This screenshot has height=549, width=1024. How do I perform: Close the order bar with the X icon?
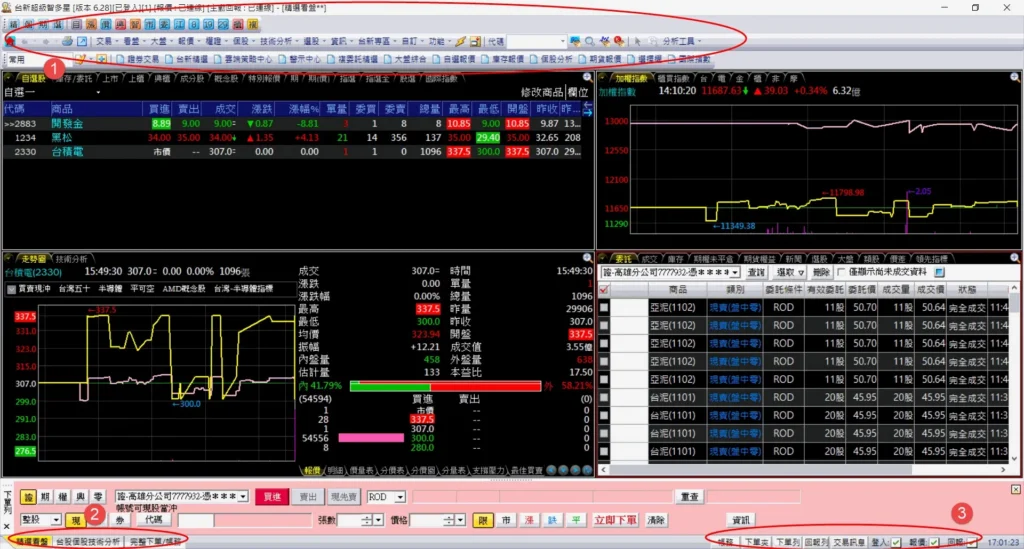click(x=1016, y=489)
